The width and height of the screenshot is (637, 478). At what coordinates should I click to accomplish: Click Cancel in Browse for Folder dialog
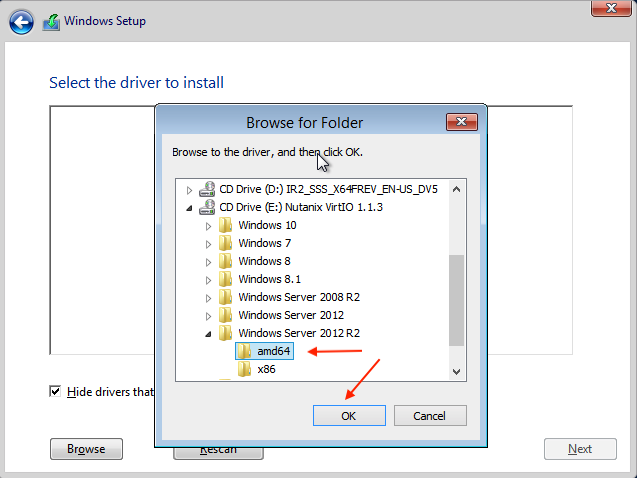point(430,415)
